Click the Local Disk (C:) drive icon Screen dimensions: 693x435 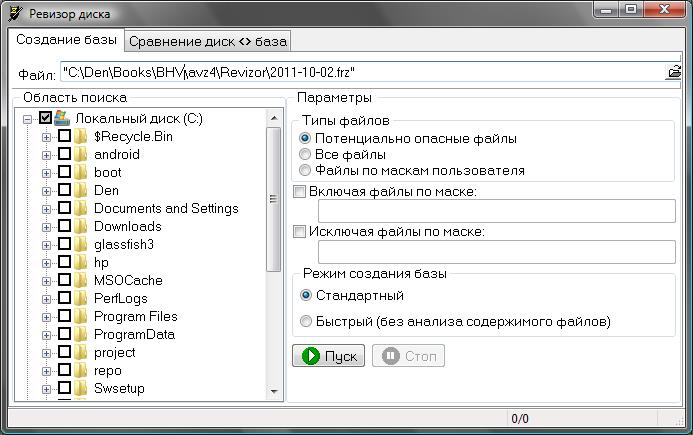tap(62, 118)
